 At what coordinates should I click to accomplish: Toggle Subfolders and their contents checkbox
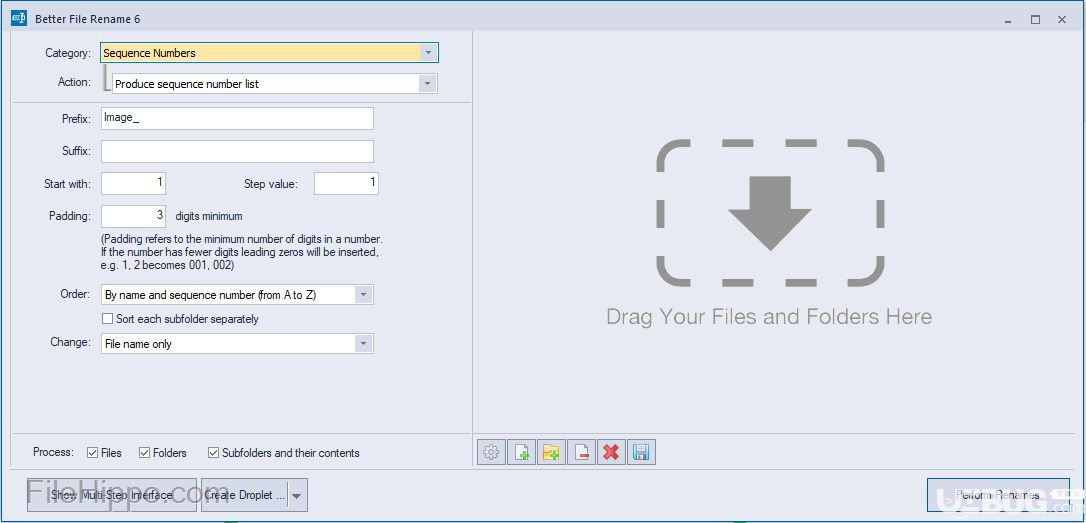213,453
